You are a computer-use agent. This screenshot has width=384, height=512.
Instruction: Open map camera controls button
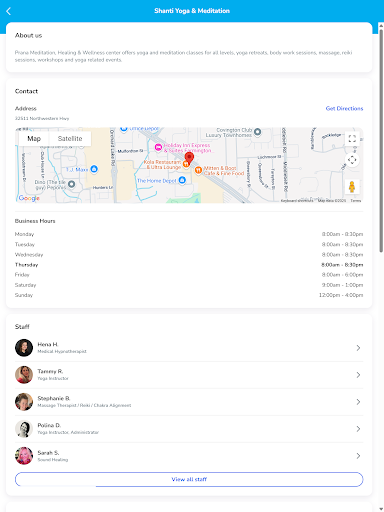point(352,160)
